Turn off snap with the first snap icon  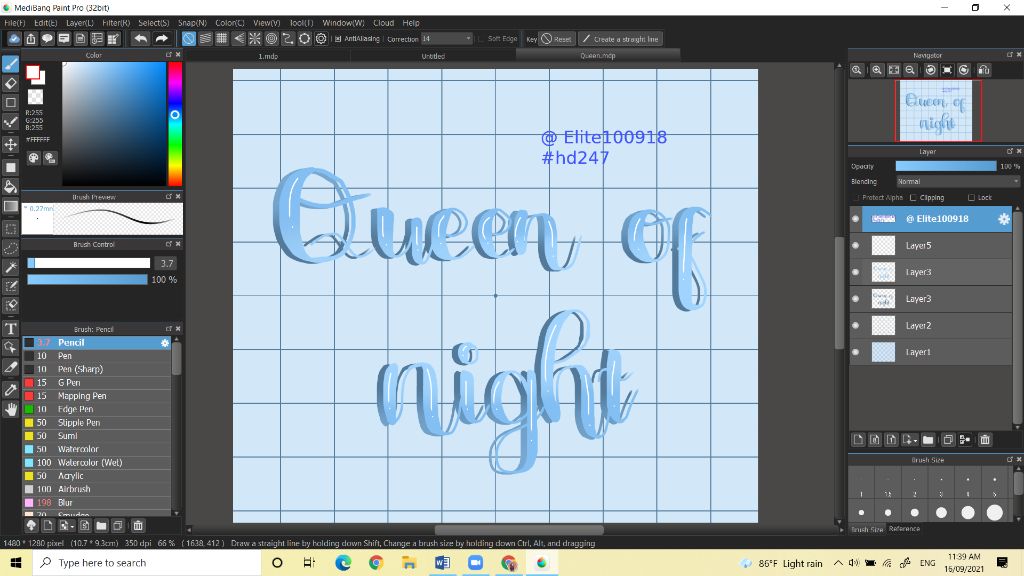[188, 39]
